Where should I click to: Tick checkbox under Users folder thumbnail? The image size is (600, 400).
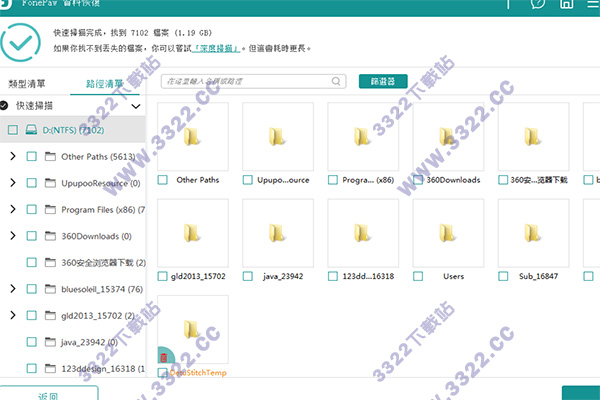tap(418, 276)
